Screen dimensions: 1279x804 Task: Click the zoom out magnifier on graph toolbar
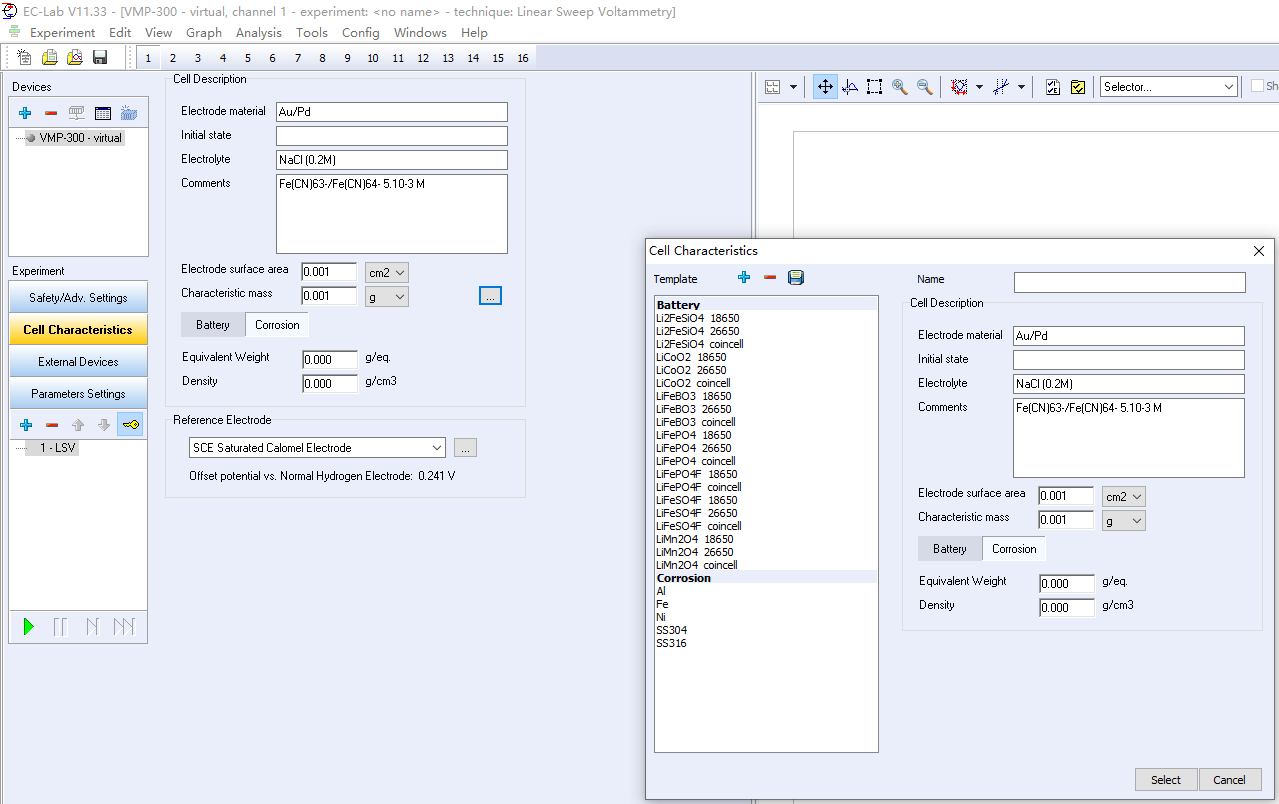point(925,87)
